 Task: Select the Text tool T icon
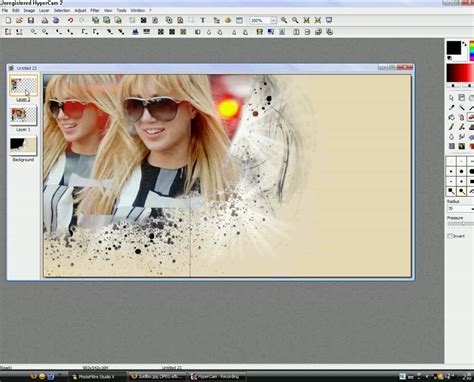click(x=202, y=20)
